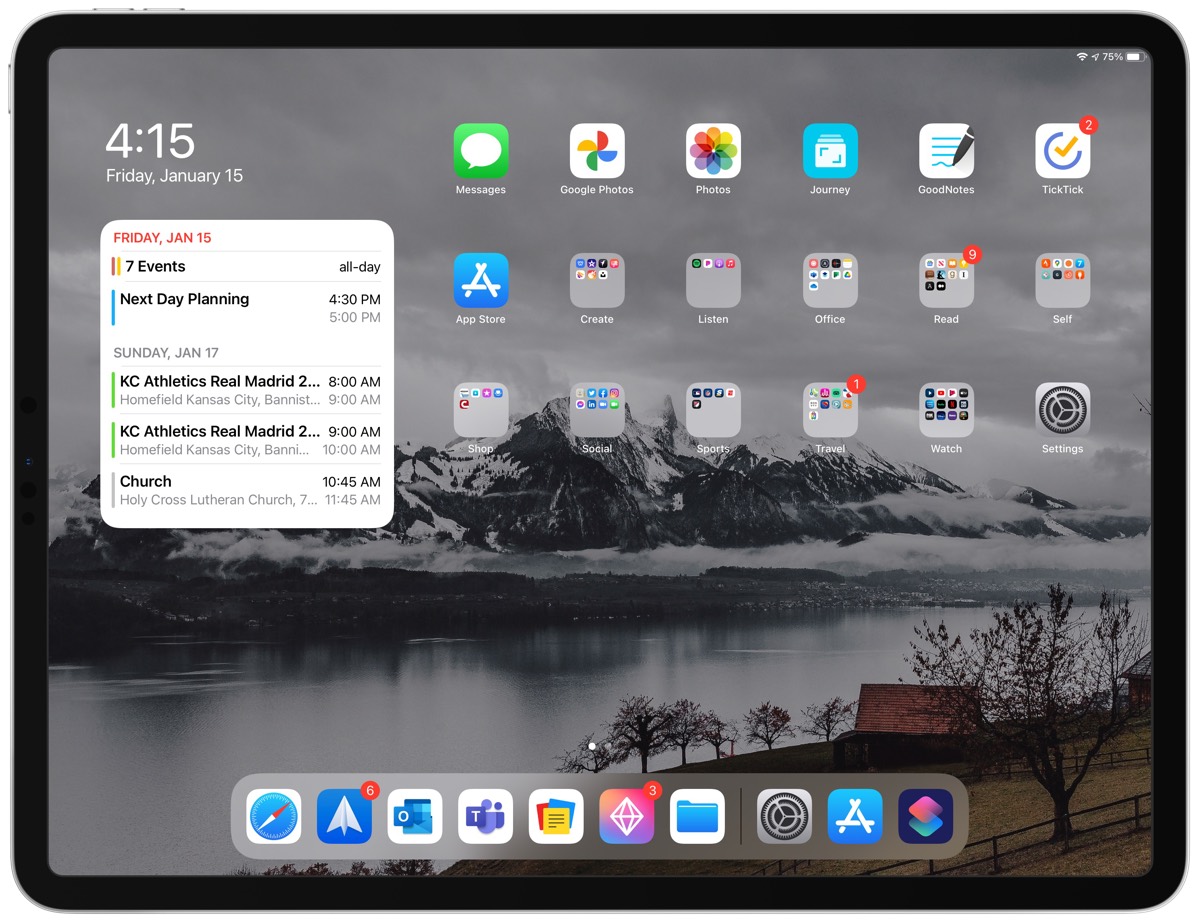Launch Safari from the dock
The width and height of the screenshot is (1200, 924).
pyautogui.click(x=274, y=816)
